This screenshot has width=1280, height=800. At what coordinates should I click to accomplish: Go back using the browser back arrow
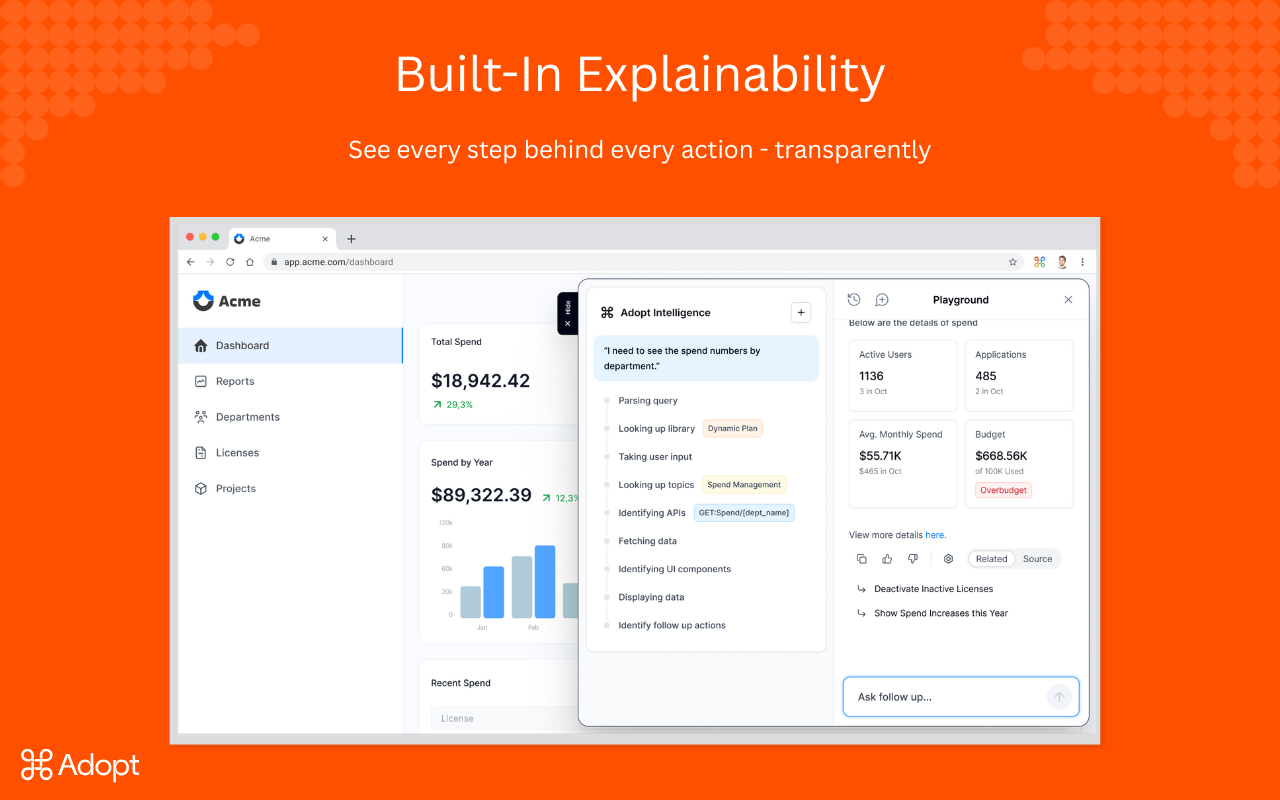(x=191, y=262)
